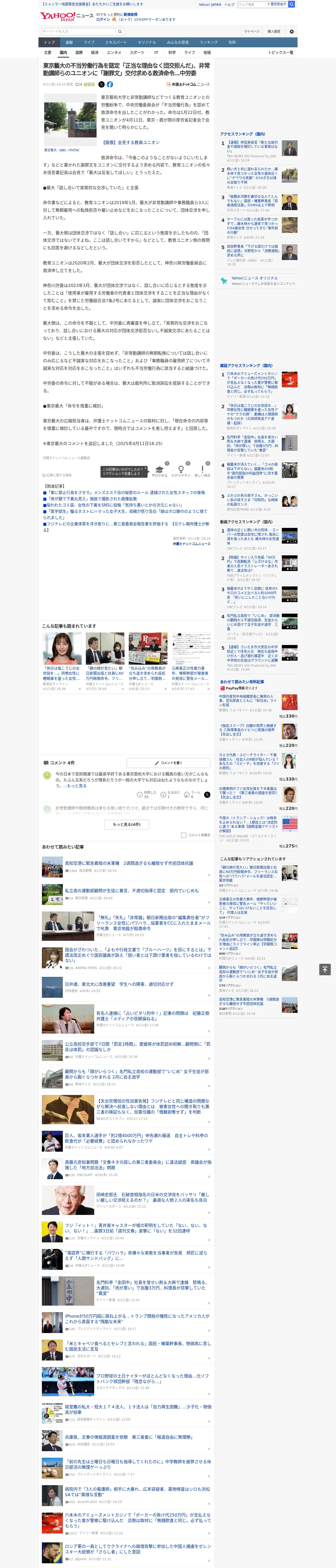This screenshot has height=1568, width=336.
Task: Select 主要 category in sub-navigation
Action: (x=48, y=52)
